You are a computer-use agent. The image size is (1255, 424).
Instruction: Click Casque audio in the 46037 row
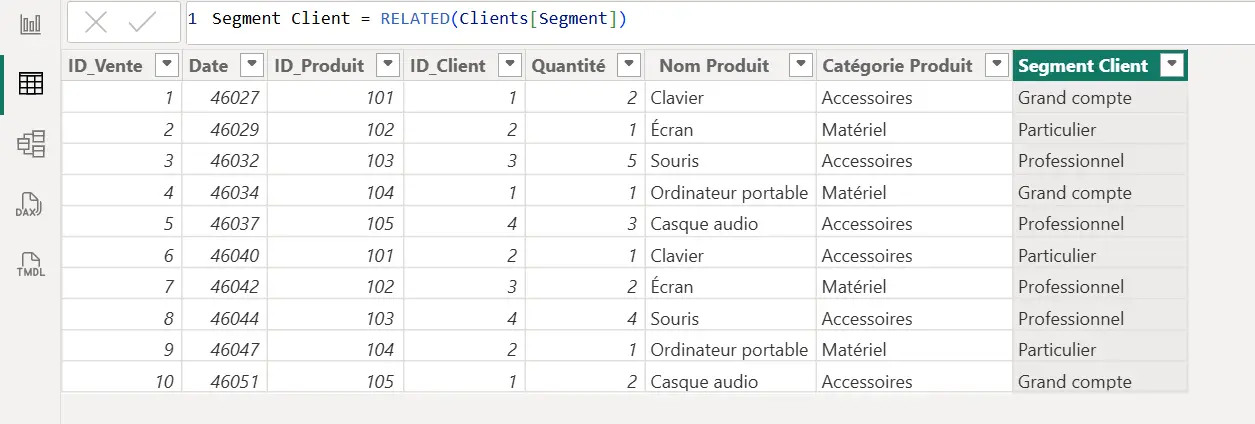(704, 224)
